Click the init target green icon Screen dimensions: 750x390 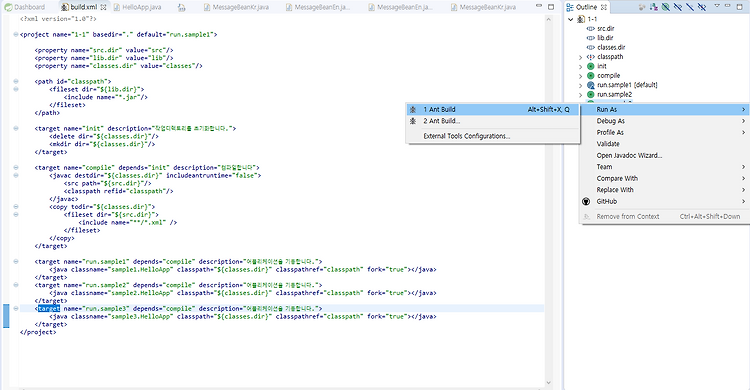pos(591,67)
